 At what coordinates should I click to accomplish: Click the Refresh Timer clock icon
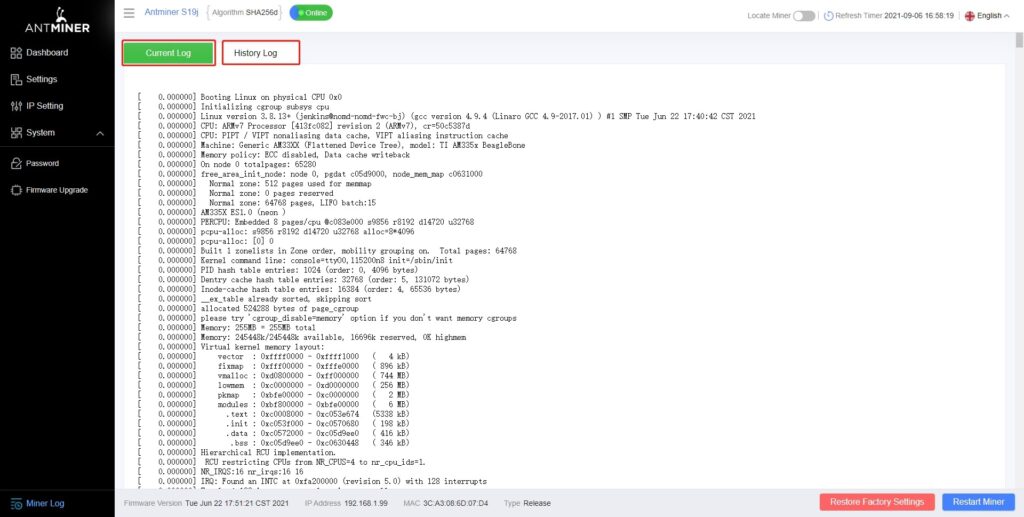pos(828,16)
